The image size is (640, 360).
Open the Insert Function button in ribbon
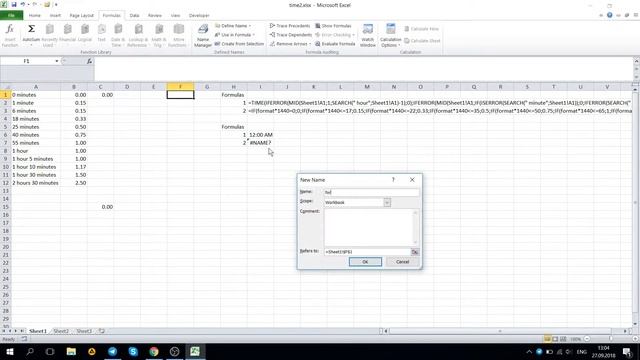coord(10,36)
